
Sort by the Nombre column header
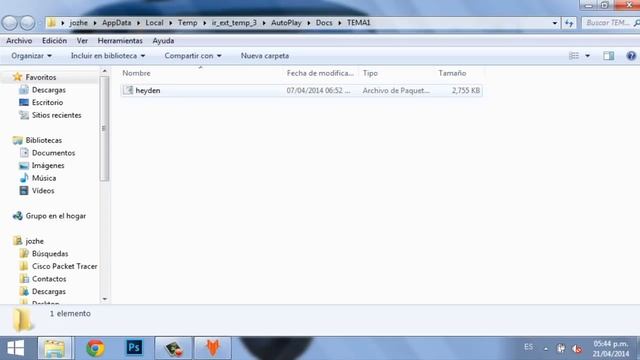pyautogui.click(x=136, y=73)
